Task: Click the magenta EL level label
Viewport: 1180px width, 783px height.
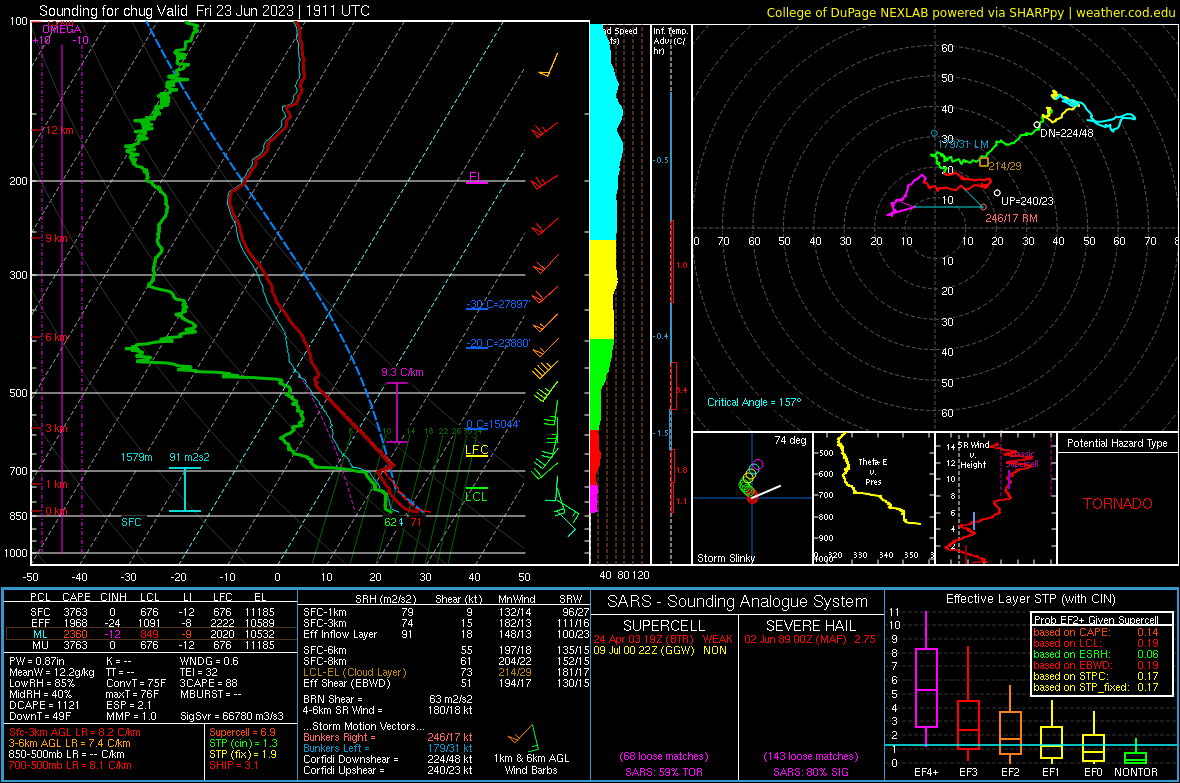Action: click(475, 177)
